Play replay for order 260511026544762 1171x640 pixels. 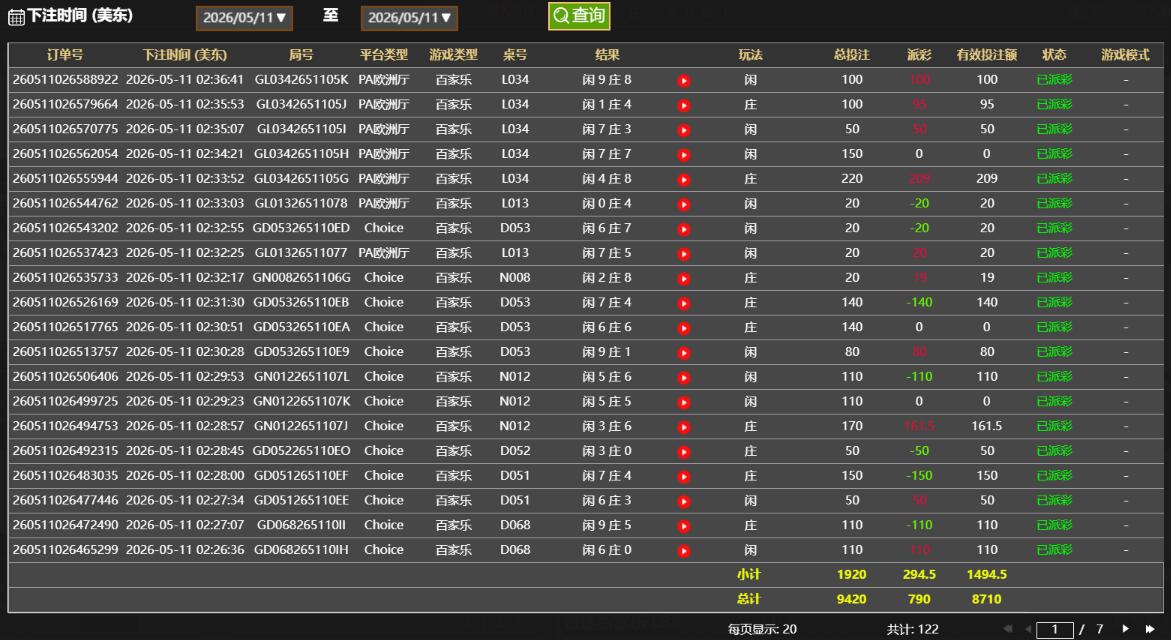click(x=683, y=204)
